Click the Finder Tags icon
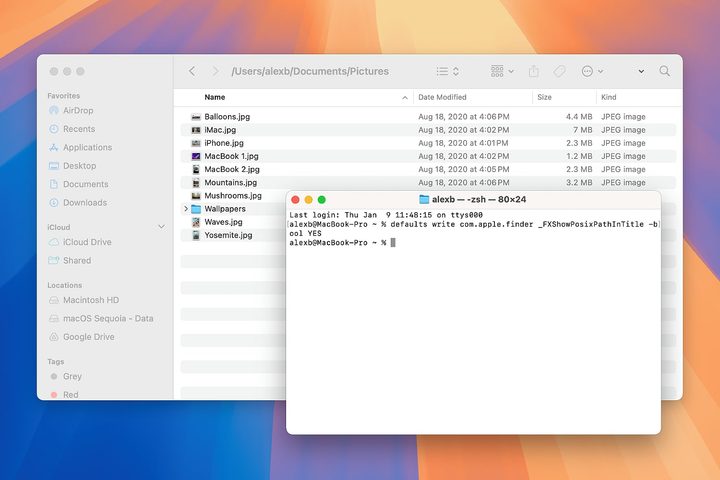 [x=560, y=71]
